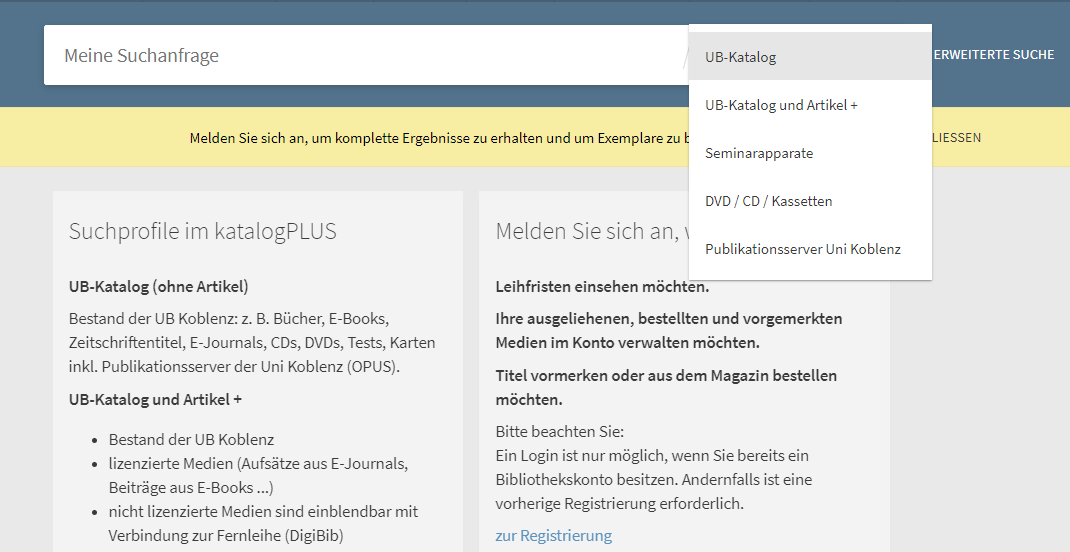Click 'Leihfristen einsehen möchten.' text

(x=603, y=287)
